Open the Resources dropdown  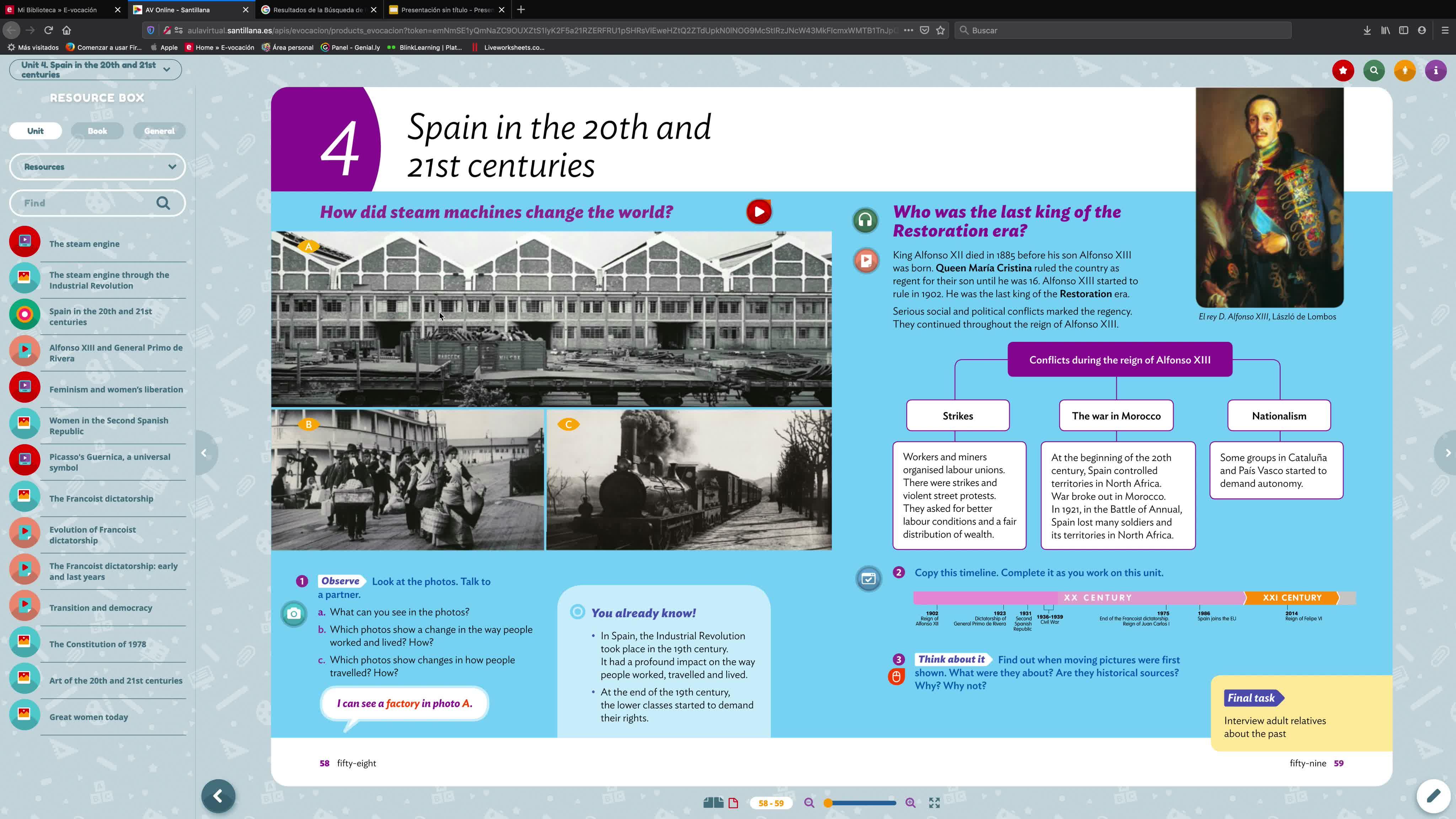click(97, 167)
